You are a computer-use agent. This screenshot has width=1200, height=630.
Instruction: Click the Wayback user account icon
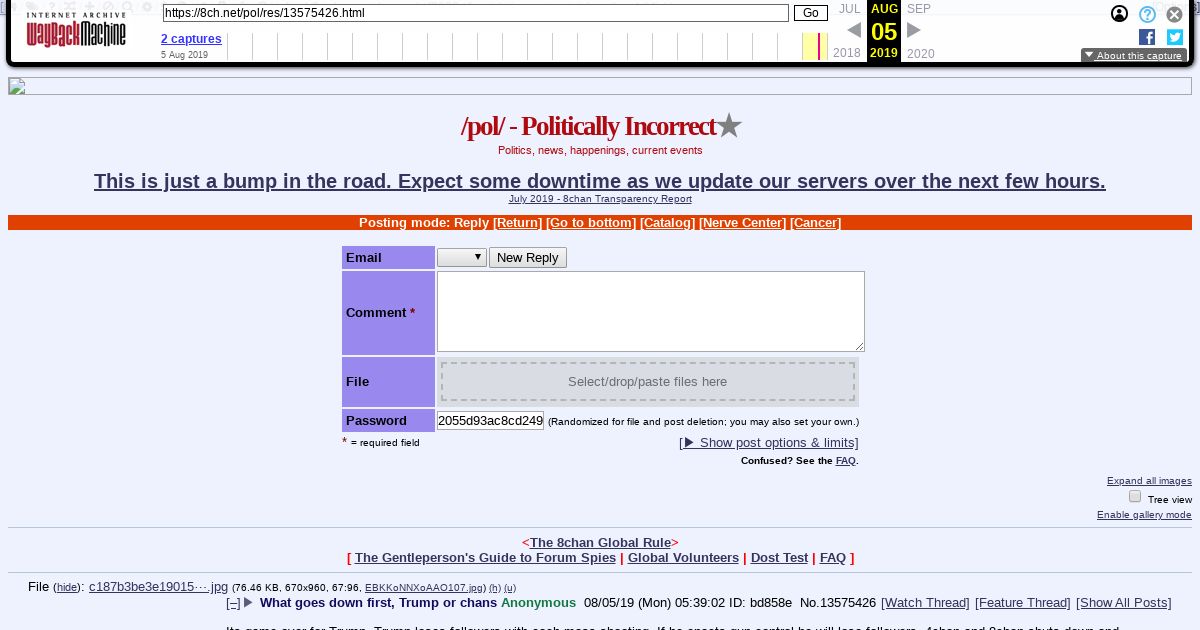point(1120,14)
